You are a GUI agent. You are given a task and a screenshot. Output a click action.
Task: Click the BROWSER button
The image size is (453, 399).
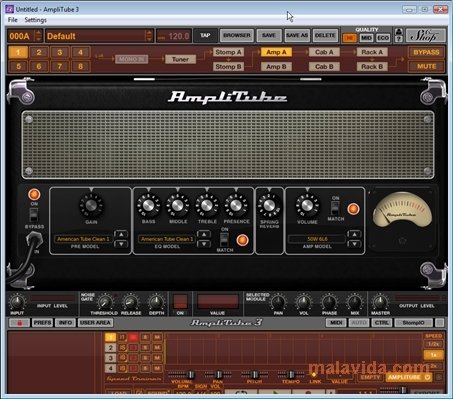[x=237, y=35]
